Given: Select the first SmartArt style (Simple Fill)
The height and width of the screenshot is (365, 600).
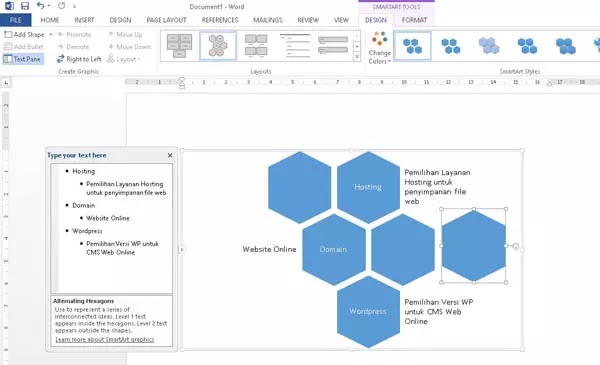Looking at the screenshot, I should 412,46.
